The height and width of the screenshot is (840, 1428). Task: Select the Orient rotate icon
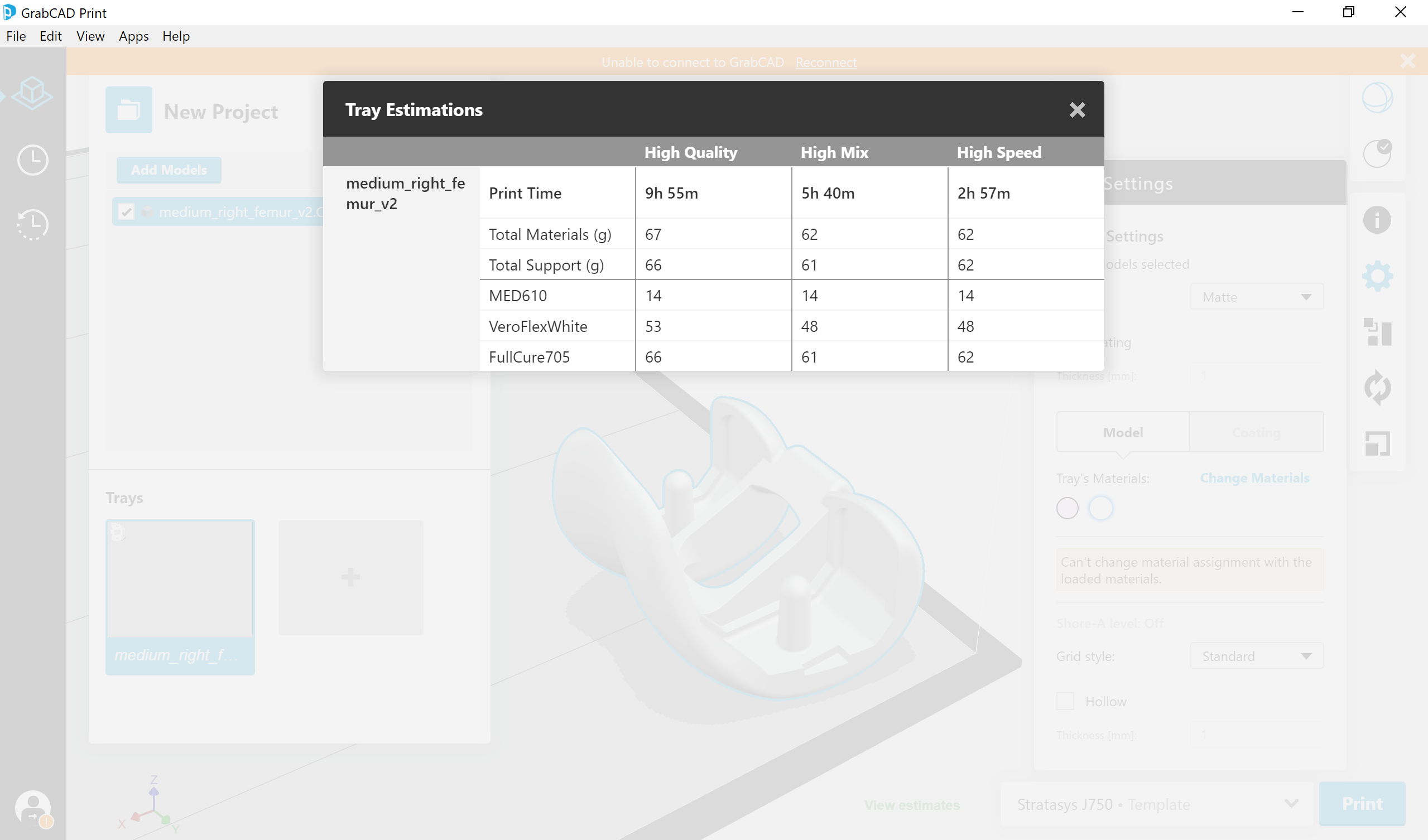(x=1378, y=388)
